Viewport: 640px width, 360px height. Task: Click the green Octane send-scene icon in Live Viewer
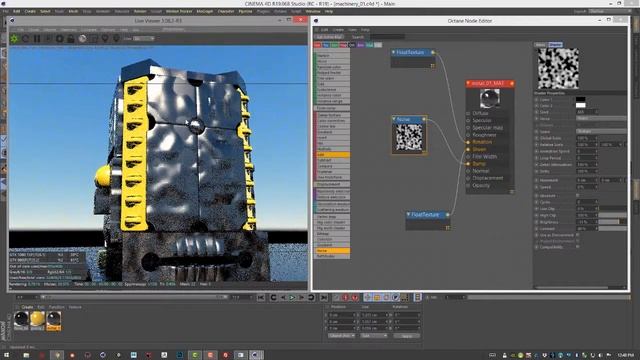coord(15,39)
